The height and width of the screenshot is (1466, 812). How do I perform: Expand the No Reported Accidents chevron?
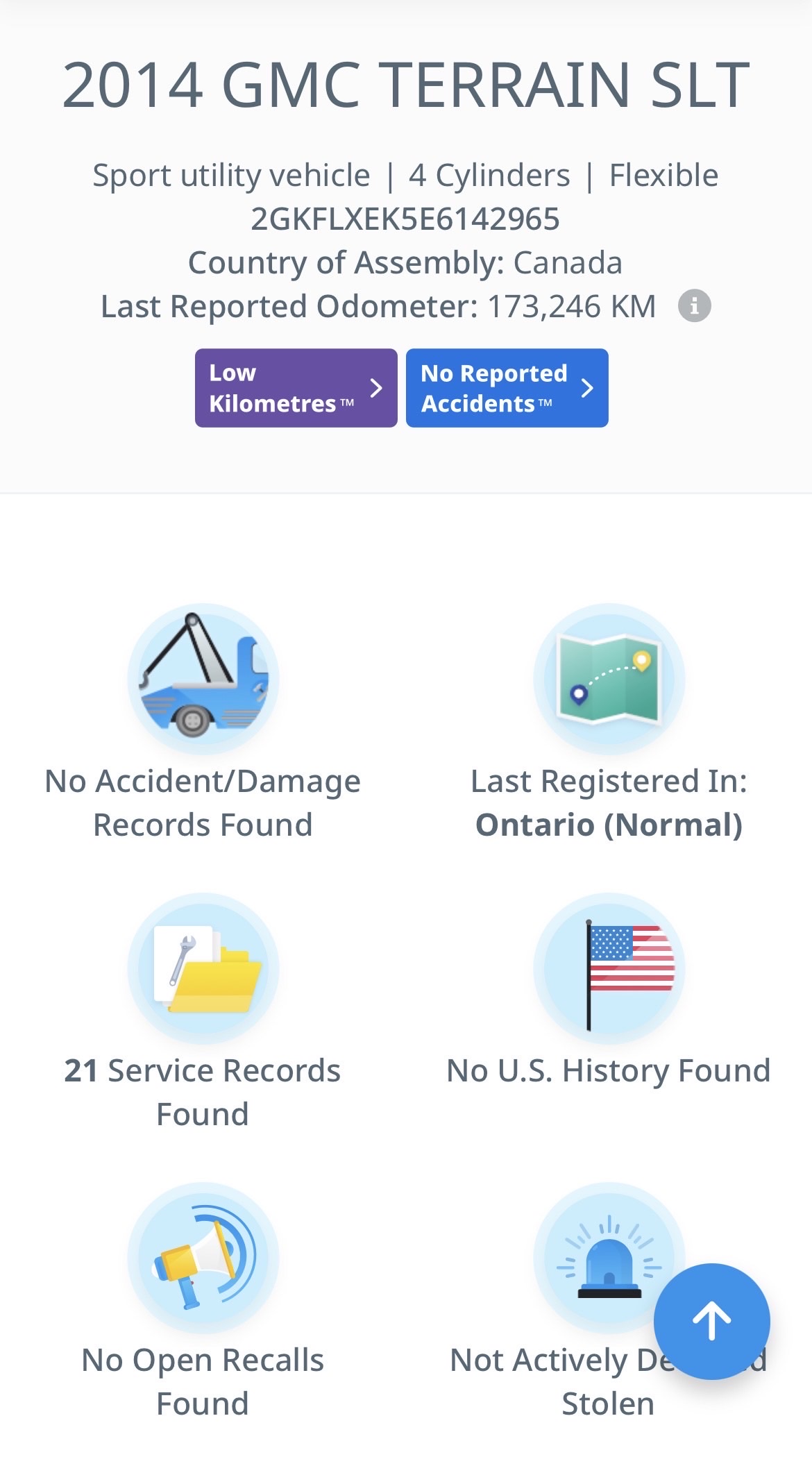(587, 388)
